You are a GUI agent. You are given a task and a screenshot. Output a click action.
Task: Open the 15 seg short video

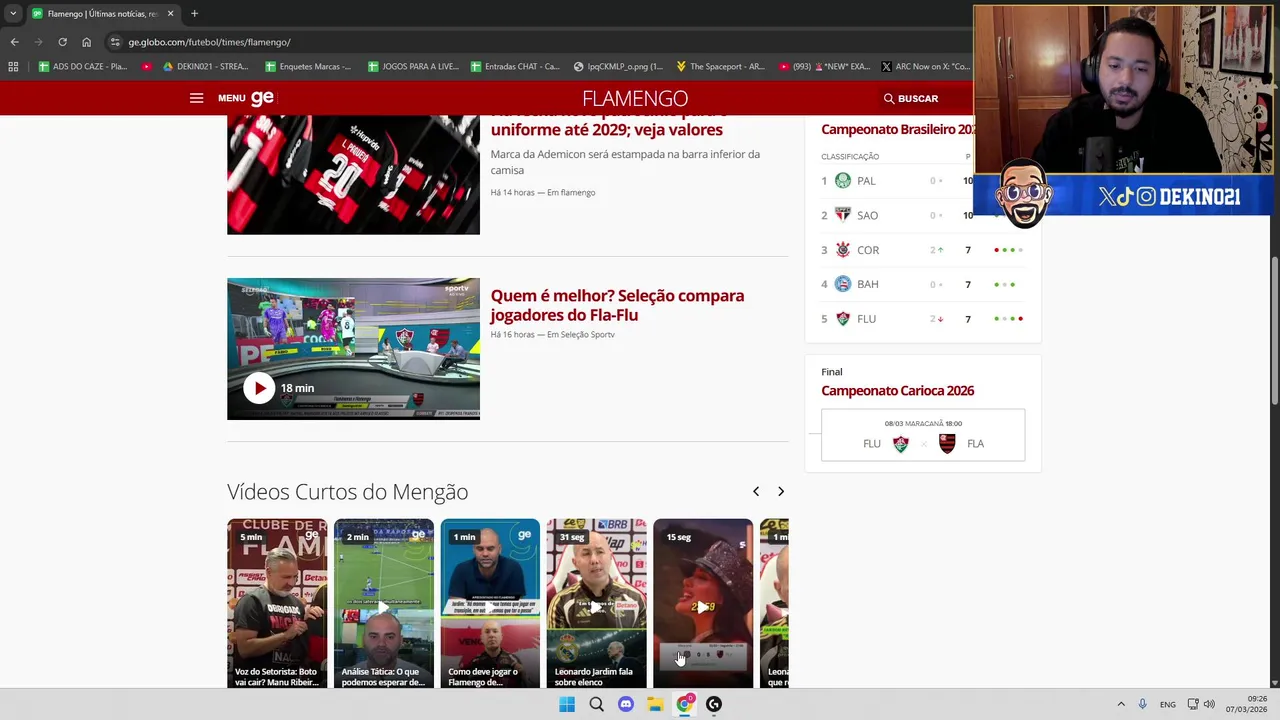tap(703, 603)
